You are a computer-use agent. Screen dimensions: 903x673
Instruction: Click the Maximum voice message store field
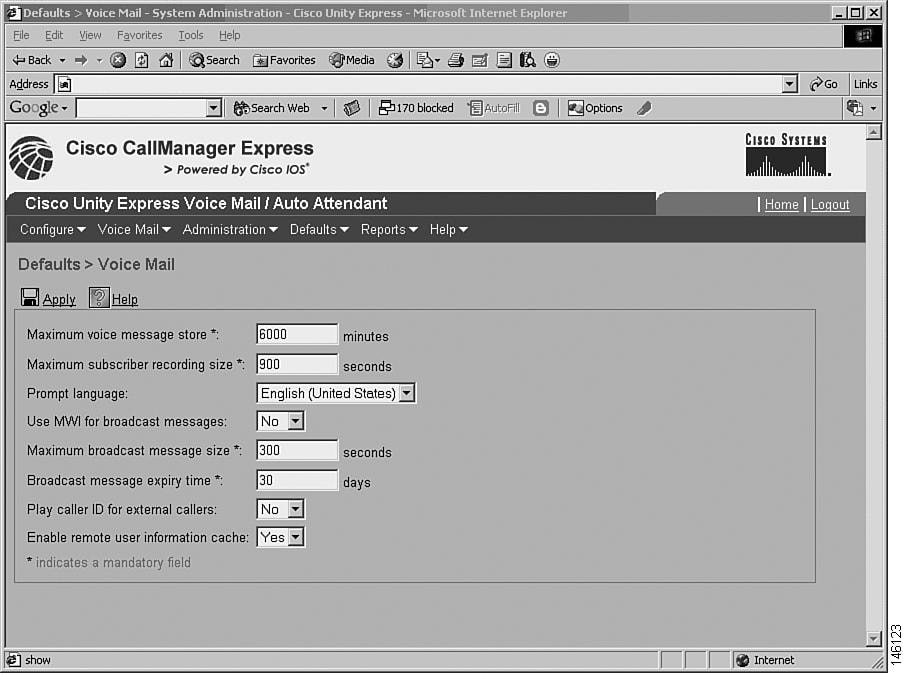pyautogui.click(x=297, y=334)
